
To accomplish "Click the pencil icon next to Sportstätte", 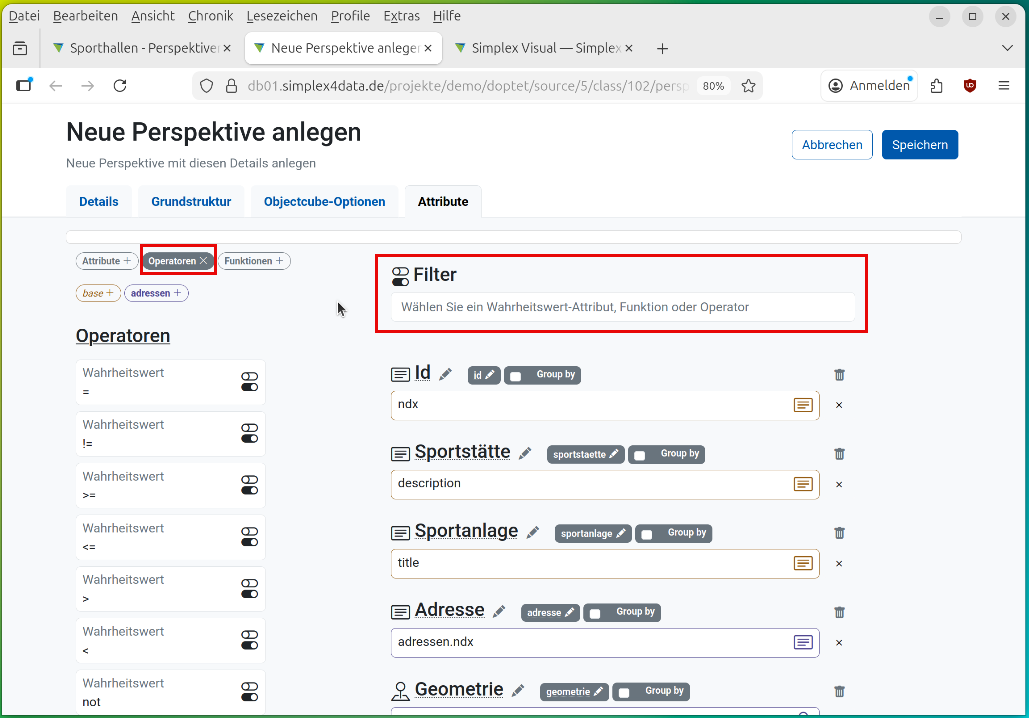I will 525,454.
